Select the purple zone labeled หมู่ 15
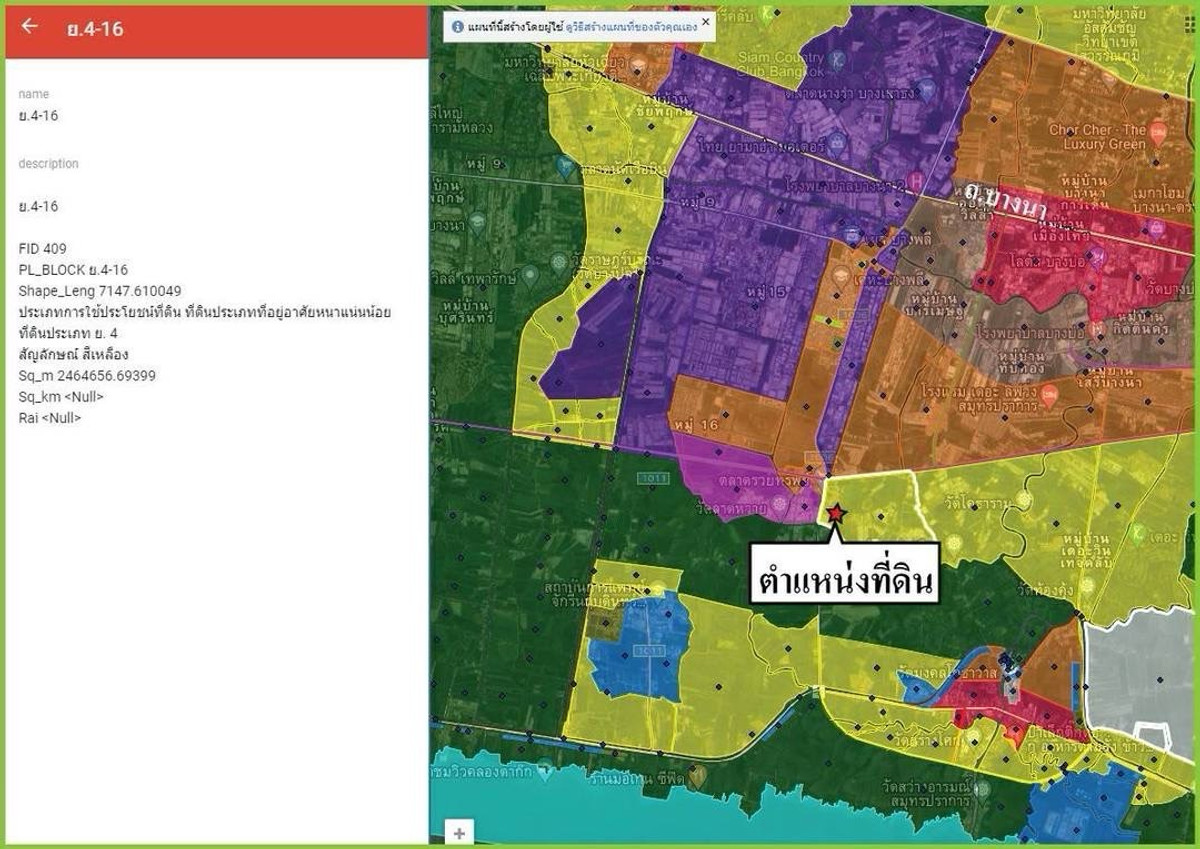Screen dimensions: 1200x849 [720, 330]
